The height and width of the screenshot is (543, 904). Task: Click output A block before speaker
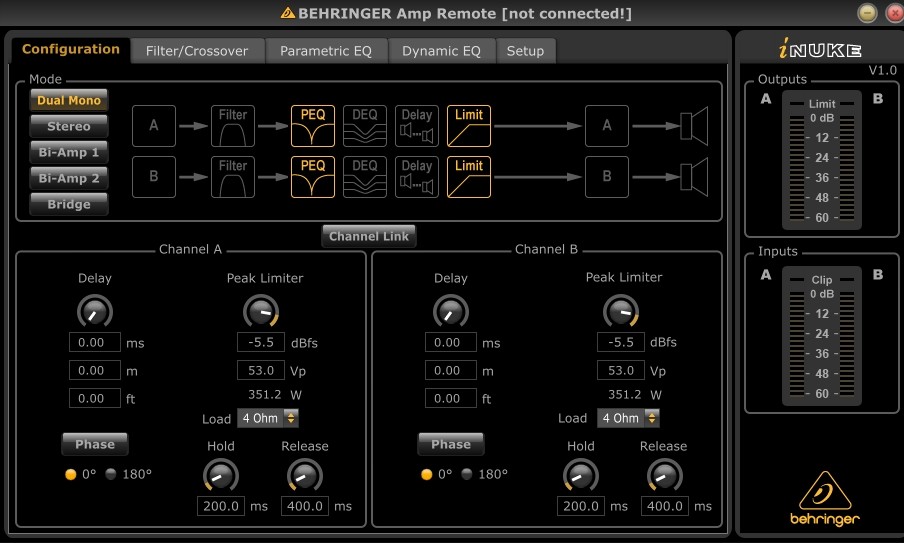coord(607,126)
